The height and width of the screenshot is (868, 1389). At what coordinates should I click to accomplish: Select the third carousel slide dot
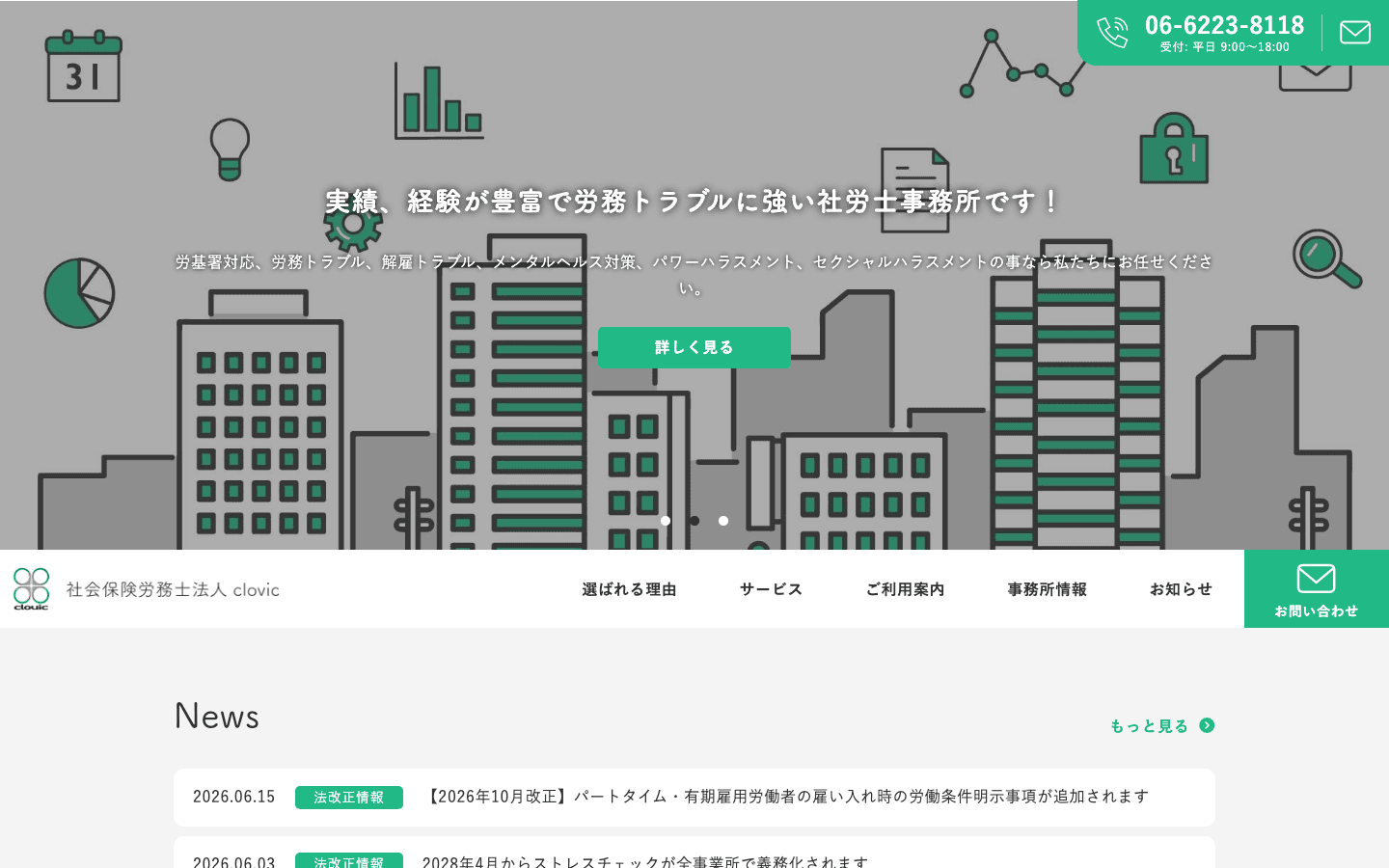(x=723, y=521)
